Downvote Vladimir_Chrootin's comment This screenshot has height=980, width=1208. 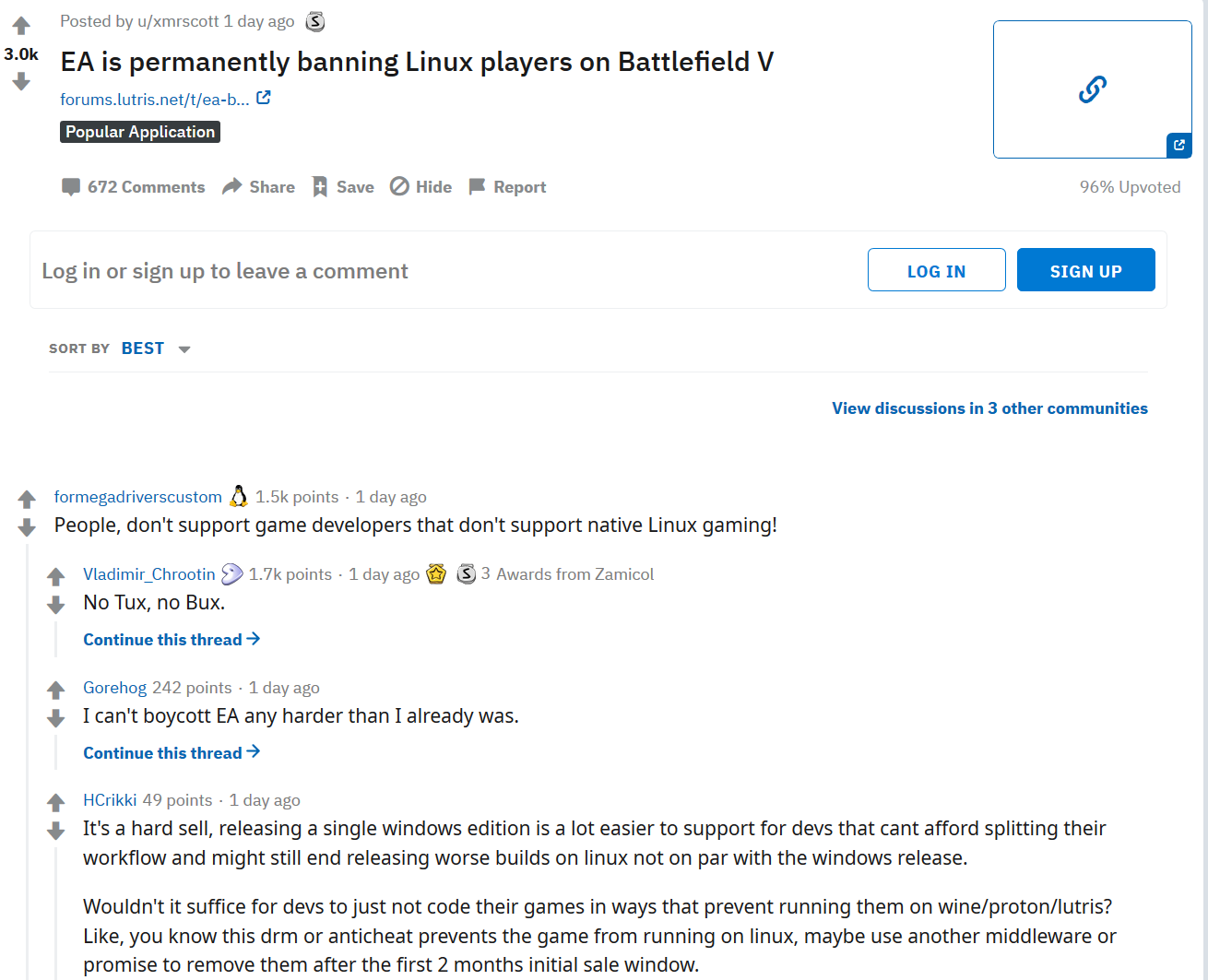(x=56, y=605)
